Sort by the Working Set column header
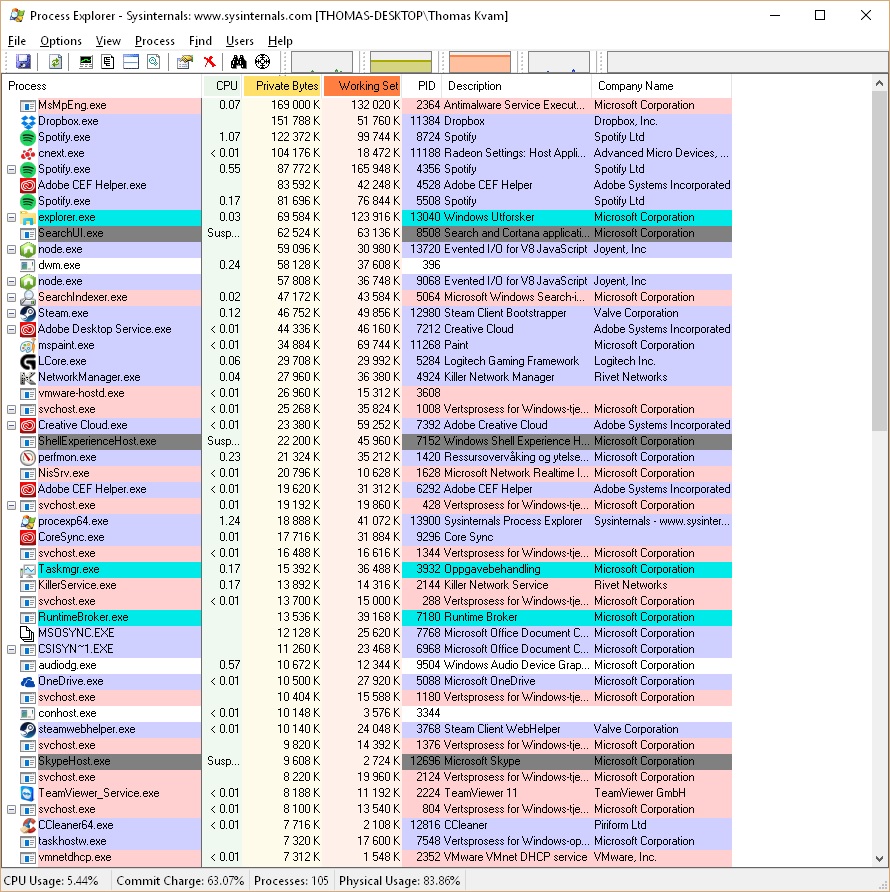This screenshot has height=892, width=890. click(x=362, y=86)
